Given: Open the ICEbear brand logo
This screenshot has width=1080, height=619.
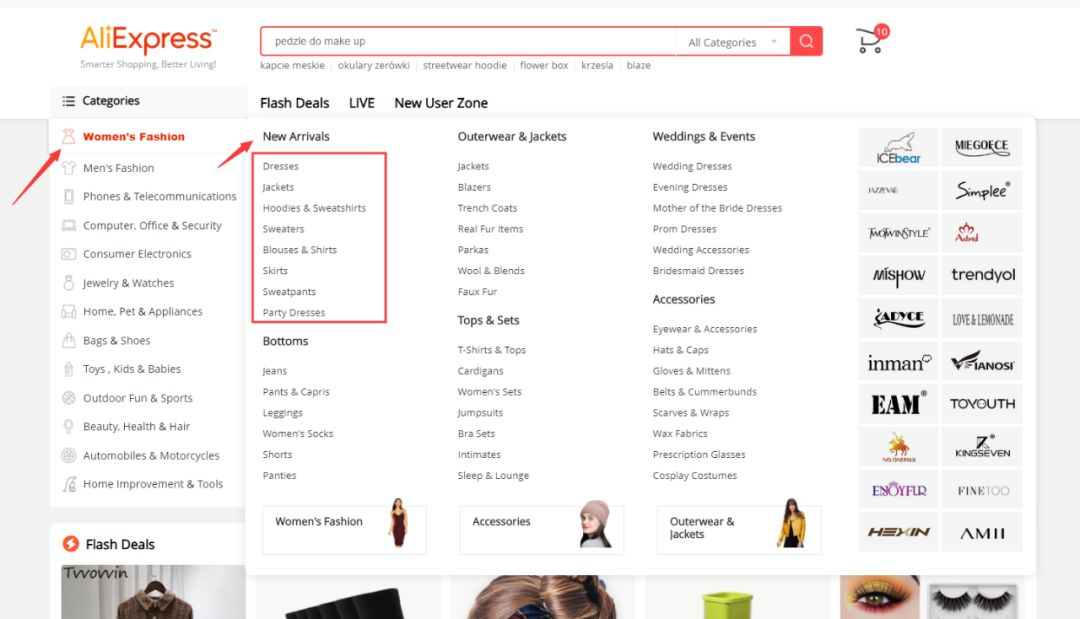Looking at the screenshot, I should click(x=898, y=147).
